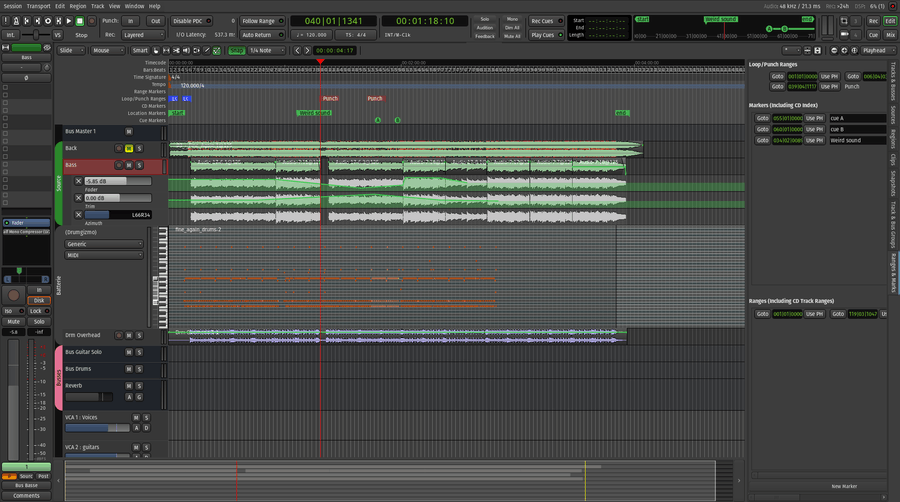Open the 1/4 Note grid dropdown

pyautogui.click(x=264, y=50)
